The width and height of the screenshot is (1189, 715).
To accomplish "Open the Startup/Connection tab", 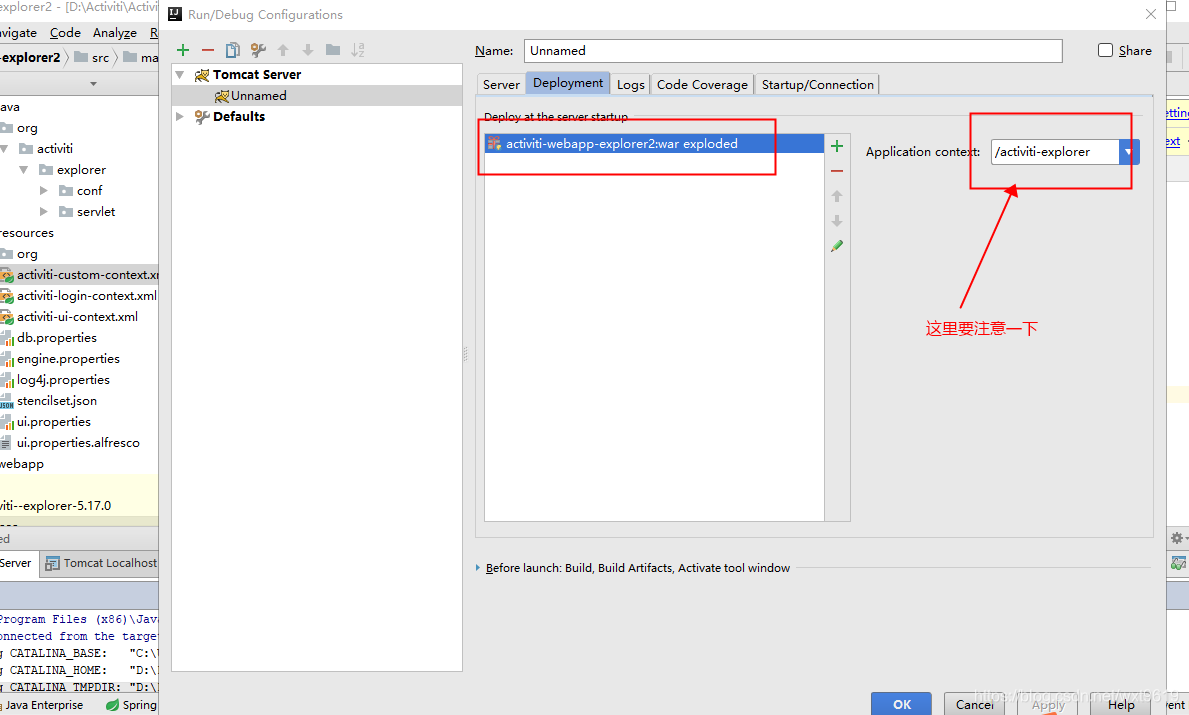I will (x=817, y=84).
